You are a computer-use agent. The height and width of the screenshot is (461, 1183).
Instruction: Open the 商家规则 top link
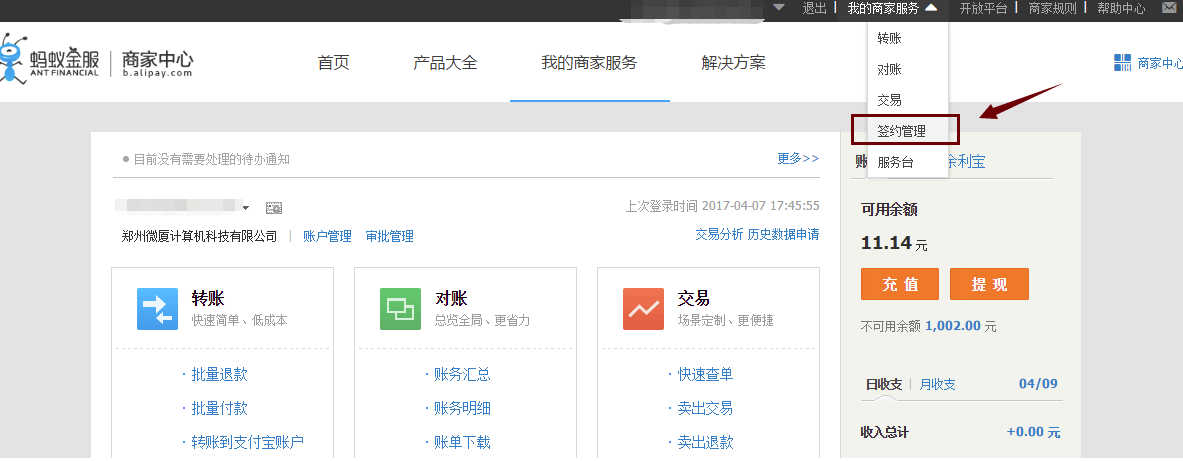[1052, 8]
